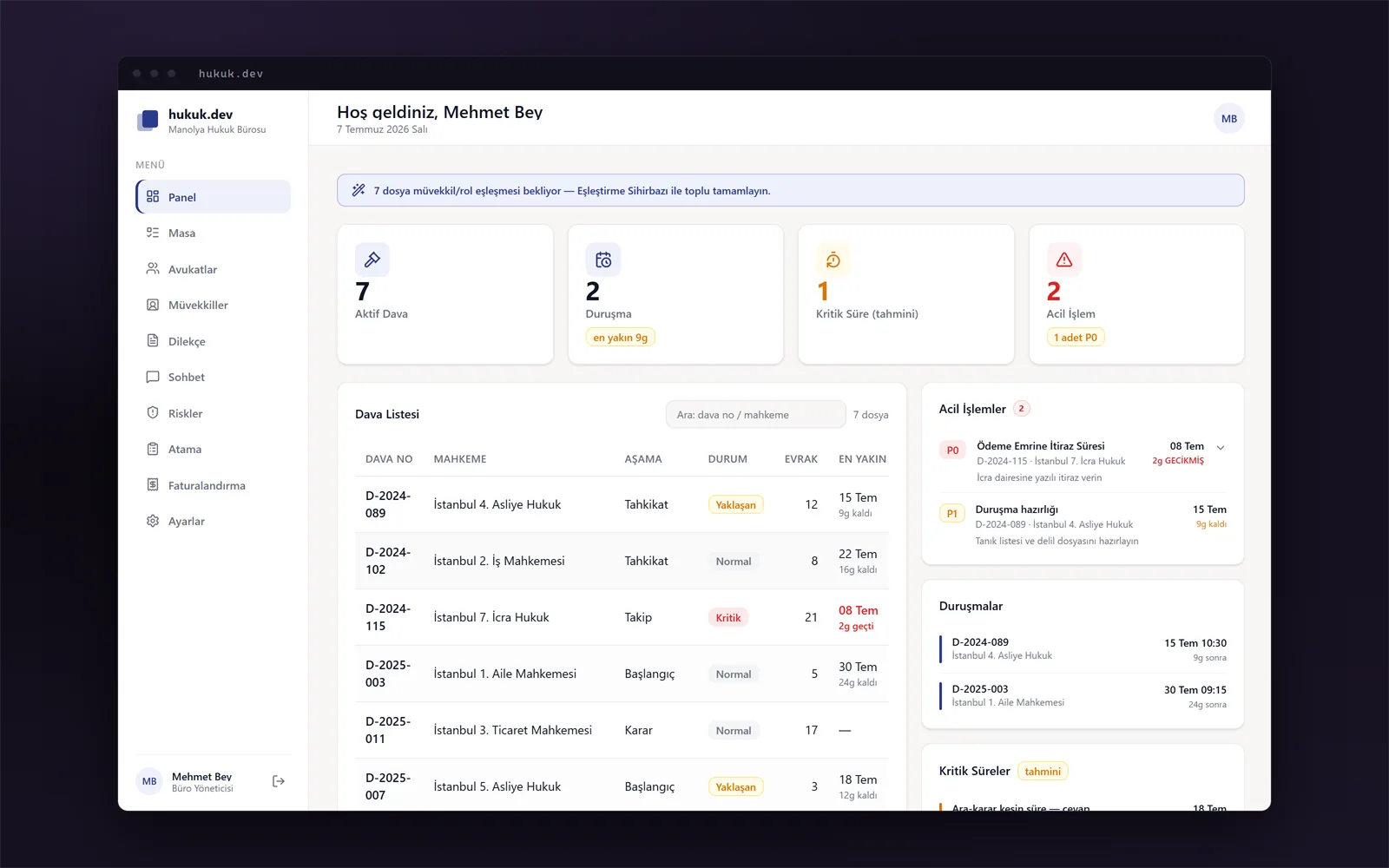
Task: Click the Masa checklist icon
Action: click(x=153, y=233)
